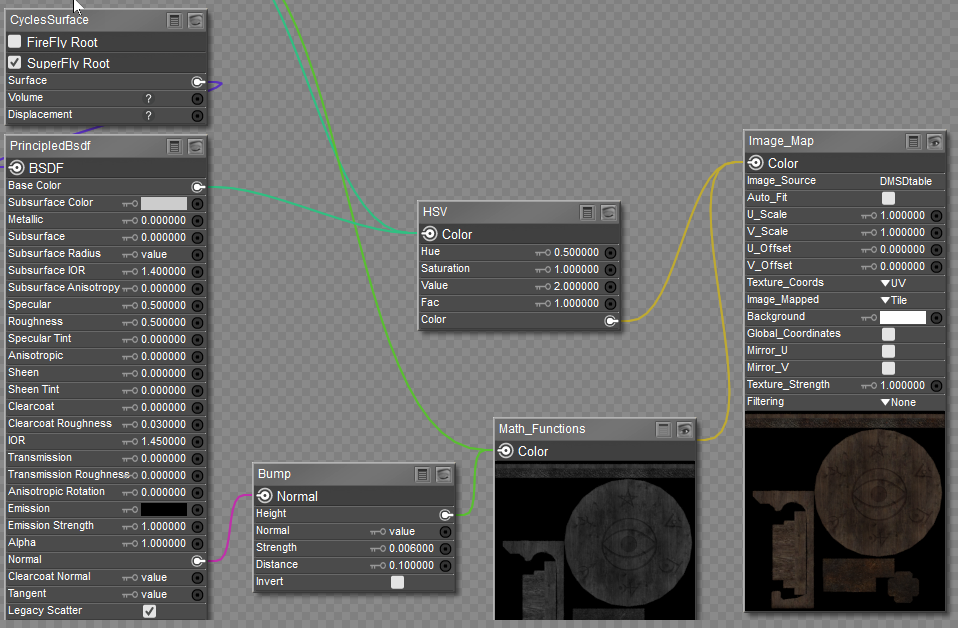Click the Texture_Strength value 1.000000
Viewport: 958px width, 628px height.
pyautogui.click(x=902, y=385)
